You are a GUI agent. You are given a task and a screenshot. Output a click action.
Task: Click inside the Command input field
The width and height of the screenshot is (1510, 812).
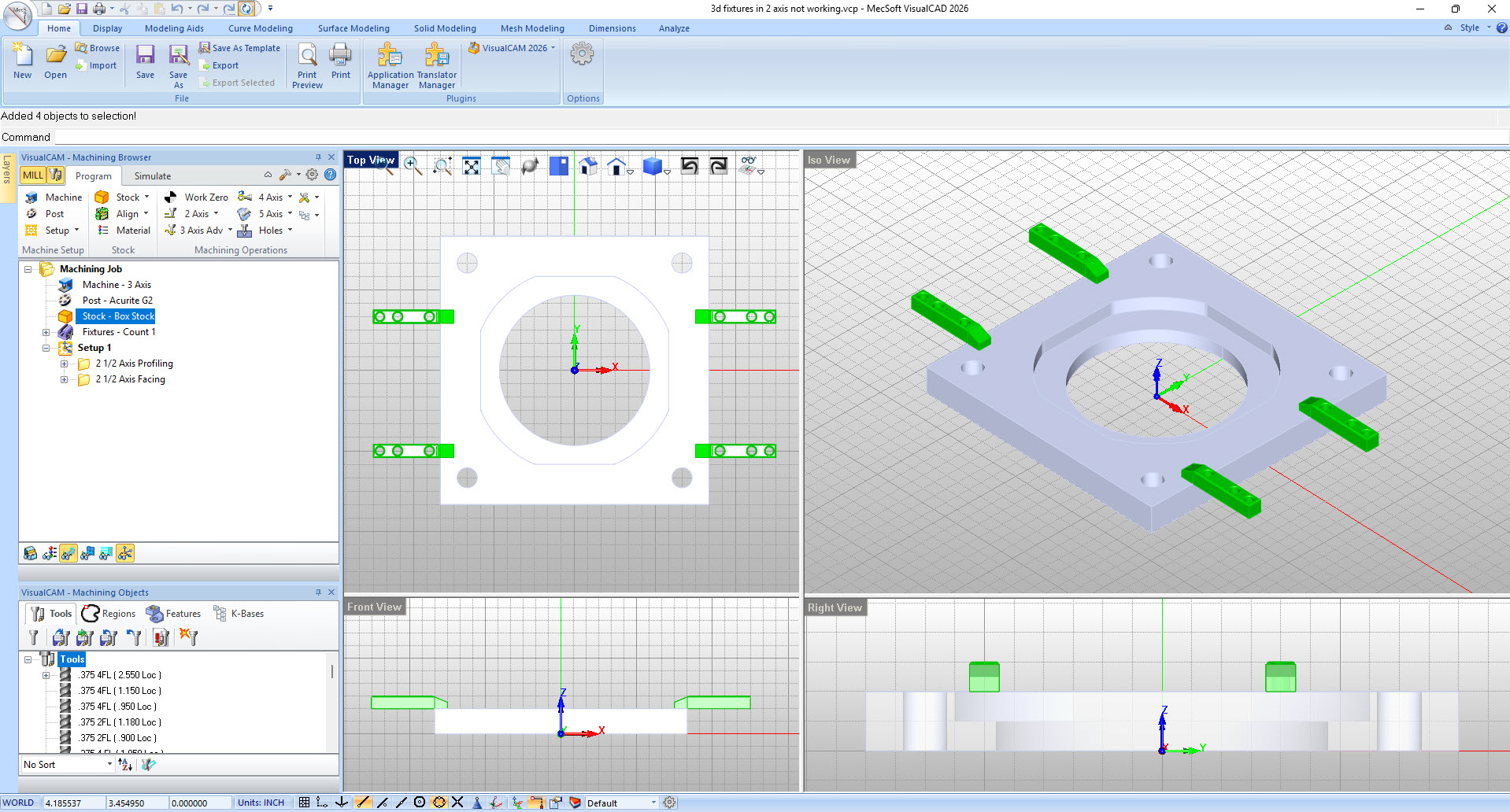[x=315, y=136]
